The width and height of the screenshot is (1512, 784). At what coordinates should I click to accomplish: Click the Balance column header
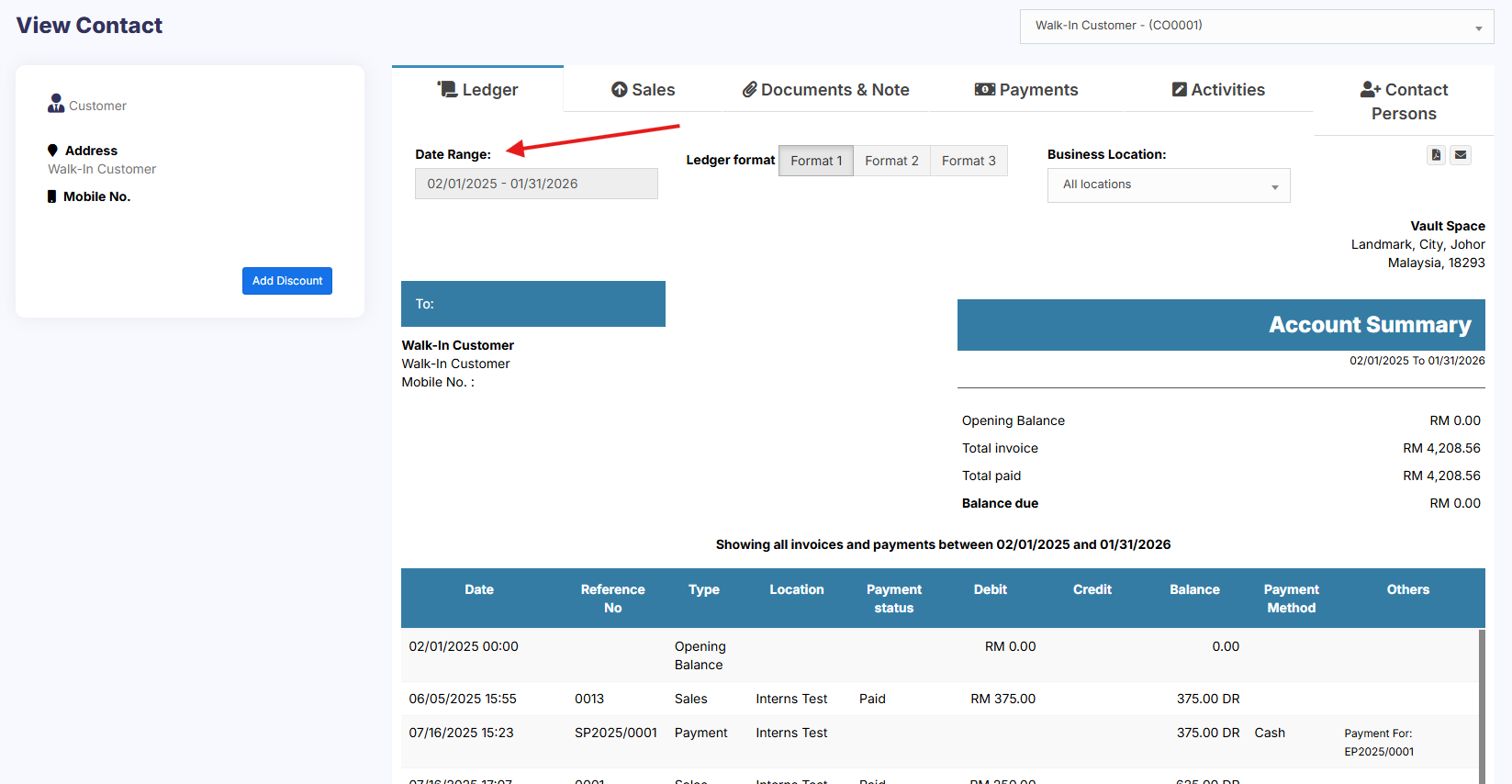(x=1194, y=590)
